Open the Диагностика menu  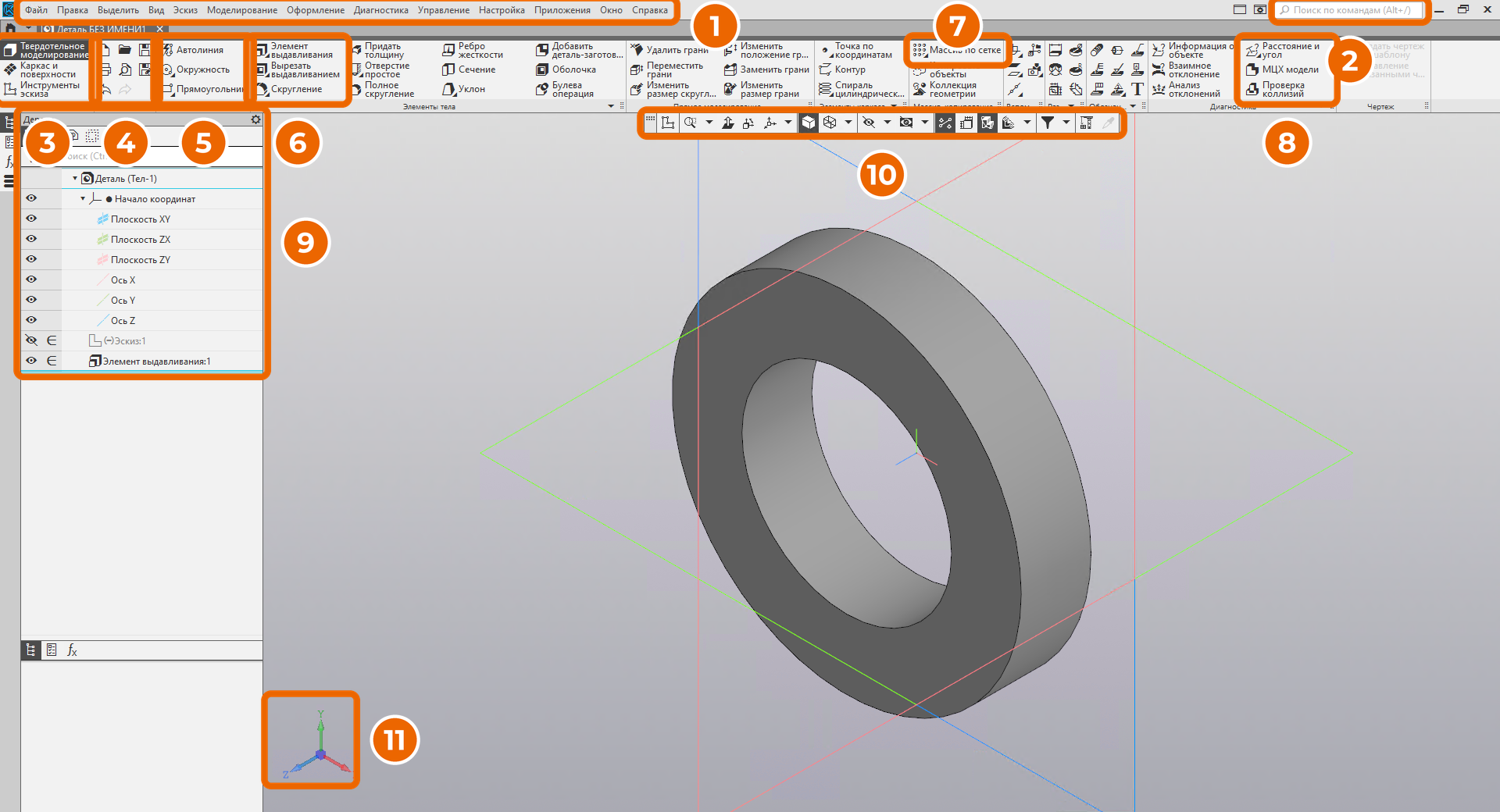coord(381,10)
